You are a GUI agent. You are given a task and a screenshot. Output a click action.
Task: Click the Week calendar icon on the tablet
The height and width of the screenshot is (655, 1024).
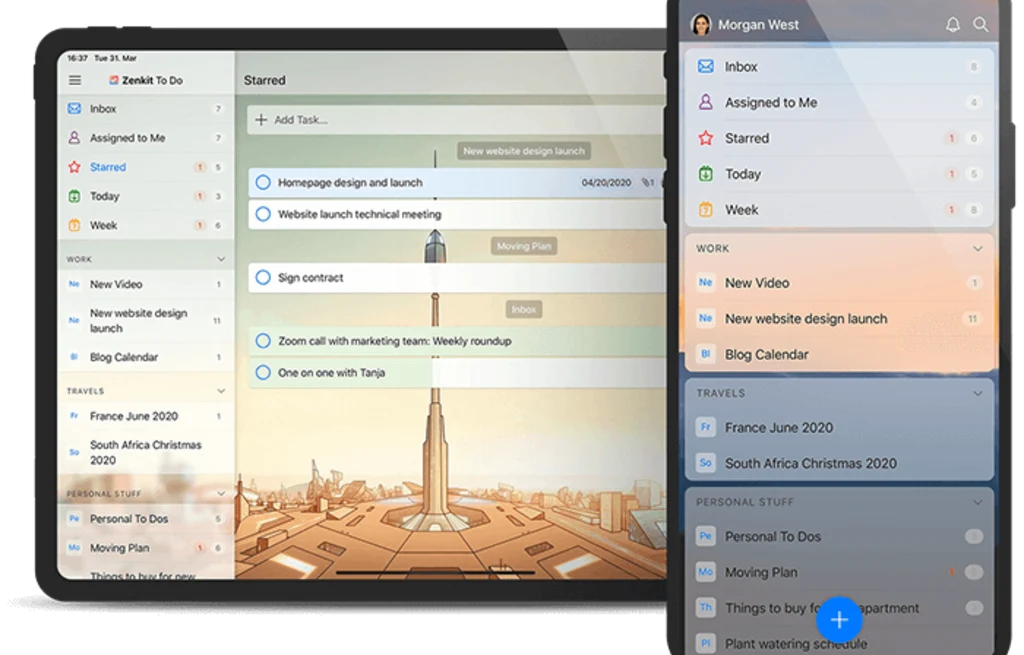[x=74, y=225]
